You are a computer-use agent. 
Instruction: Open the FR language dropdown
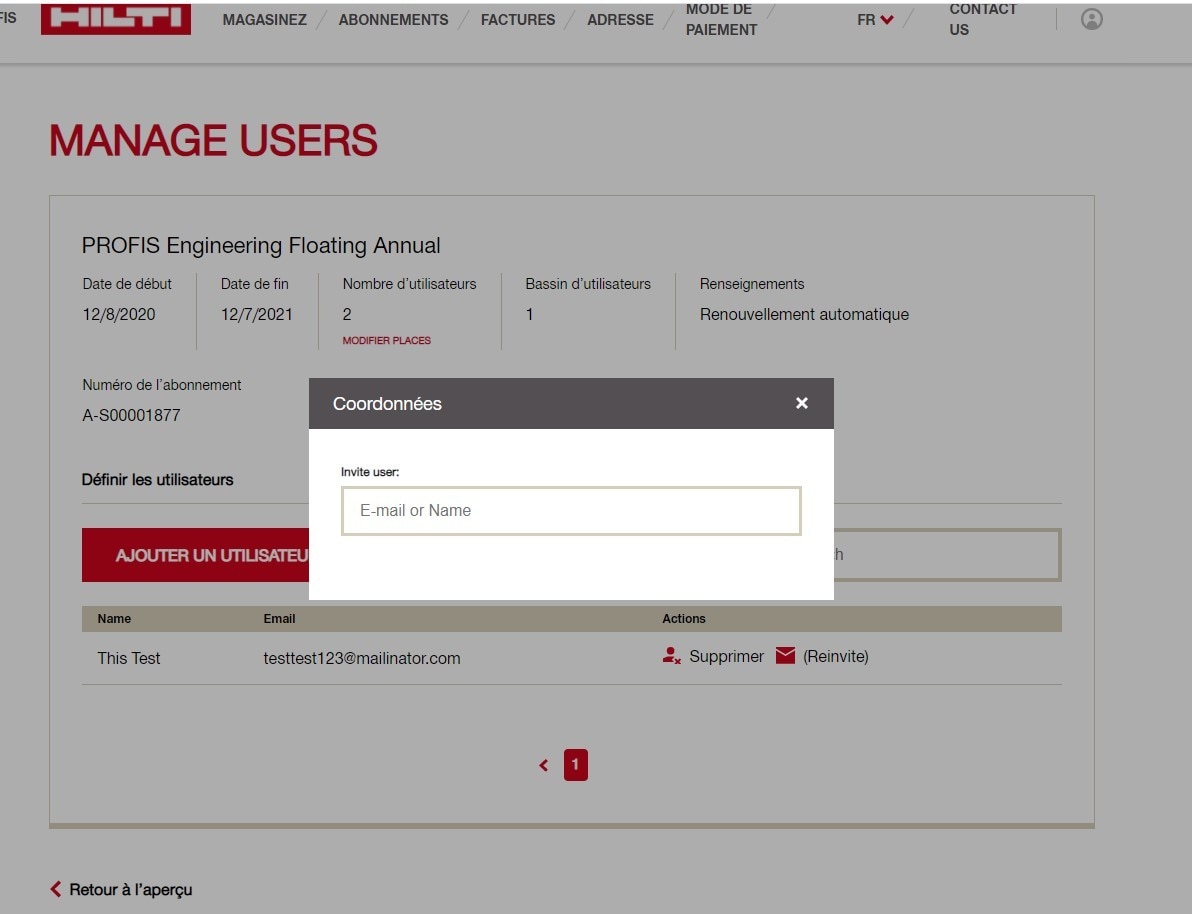coord(875,19)
